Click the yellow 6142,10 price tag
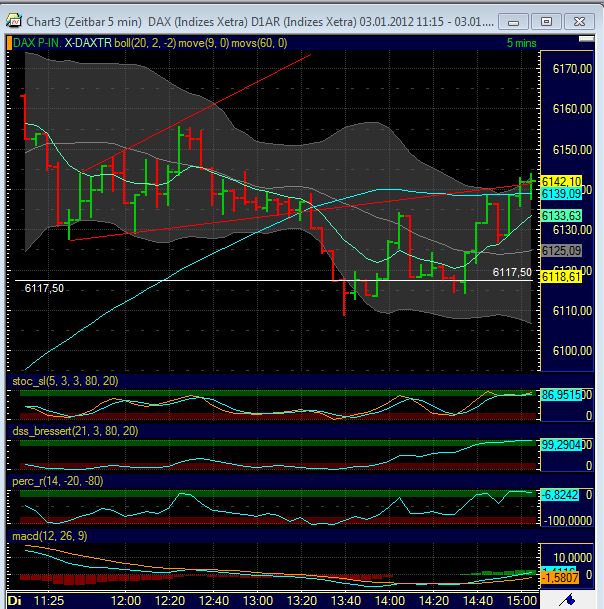 point(561,181)
